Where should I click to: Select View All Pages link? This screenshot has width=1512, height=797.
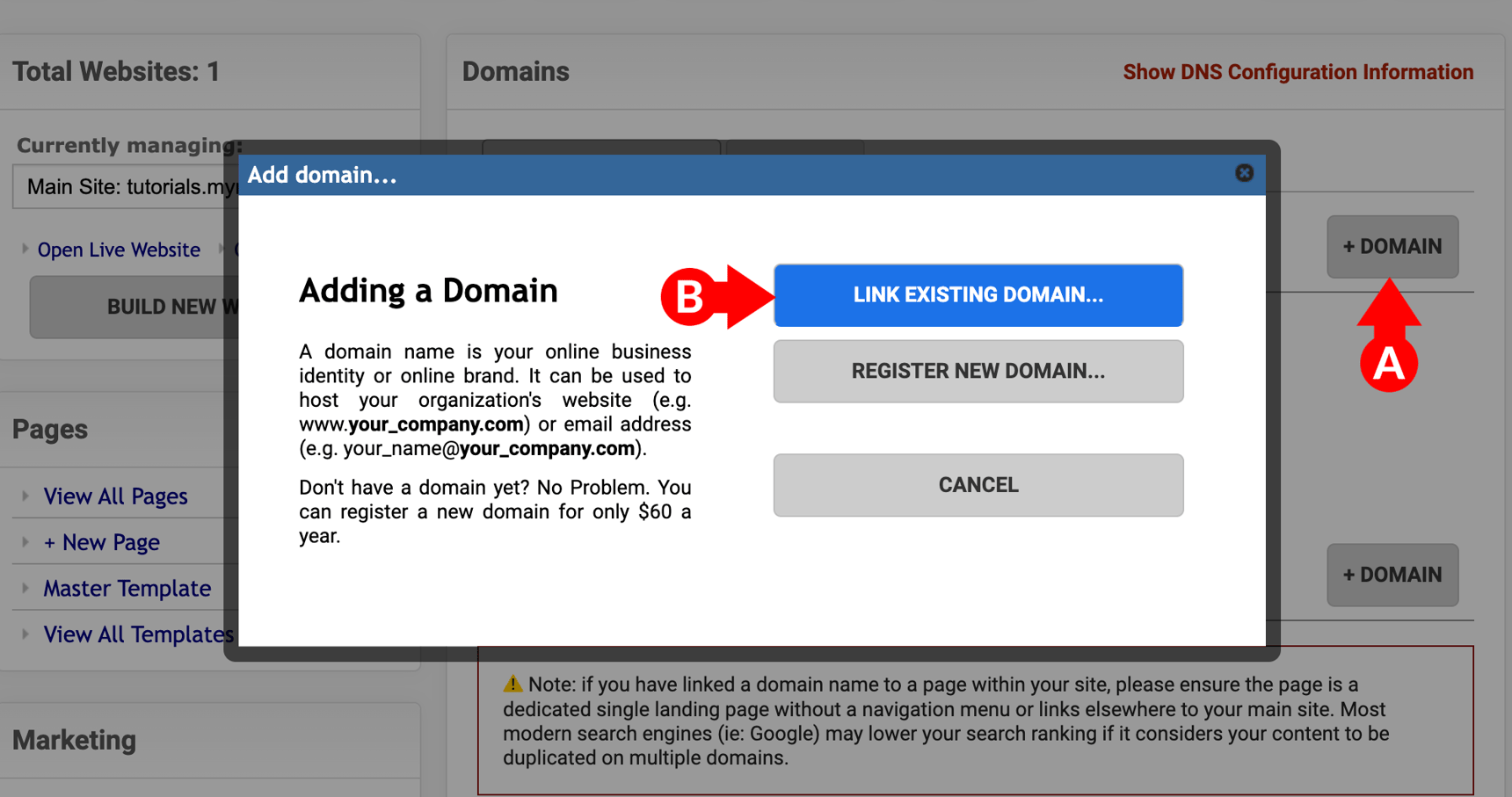click(115, 496)
